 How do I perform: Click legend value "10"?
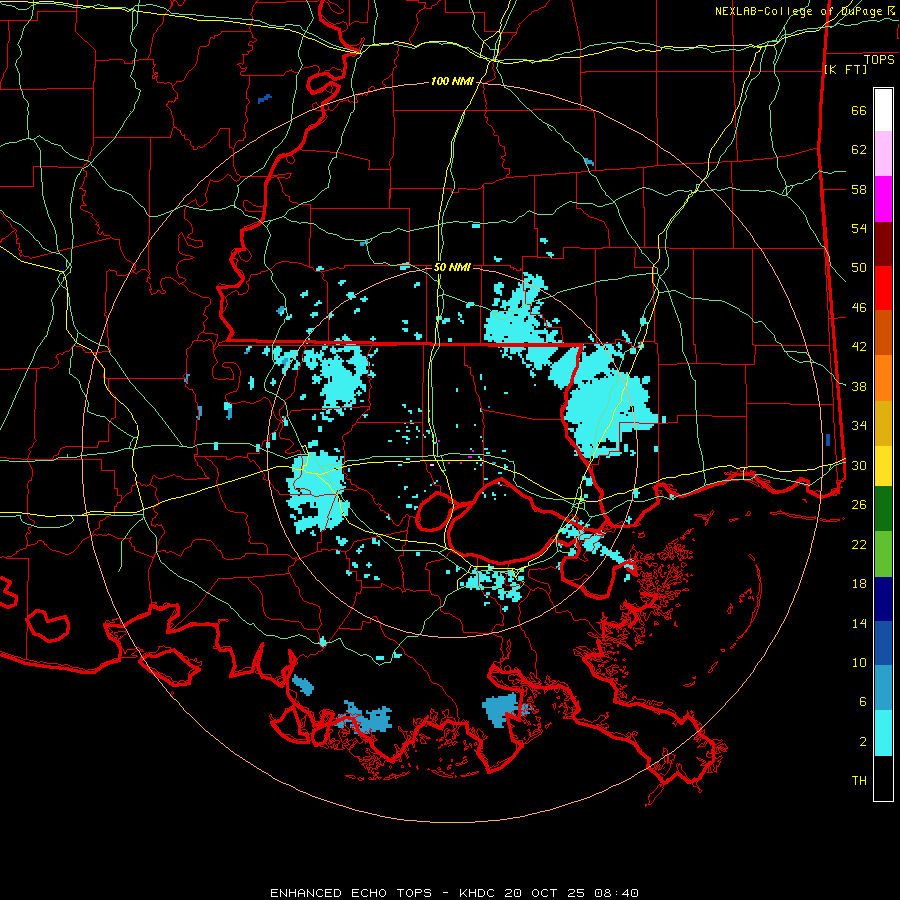[859, 663]
